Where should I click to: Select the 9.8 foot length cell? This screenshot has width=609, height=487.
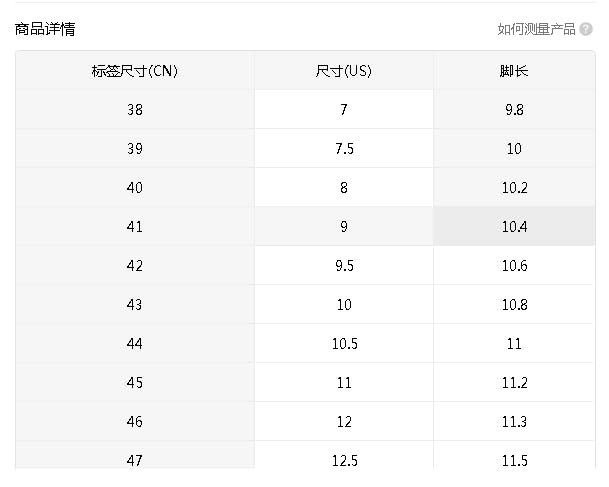coord(514,110)
